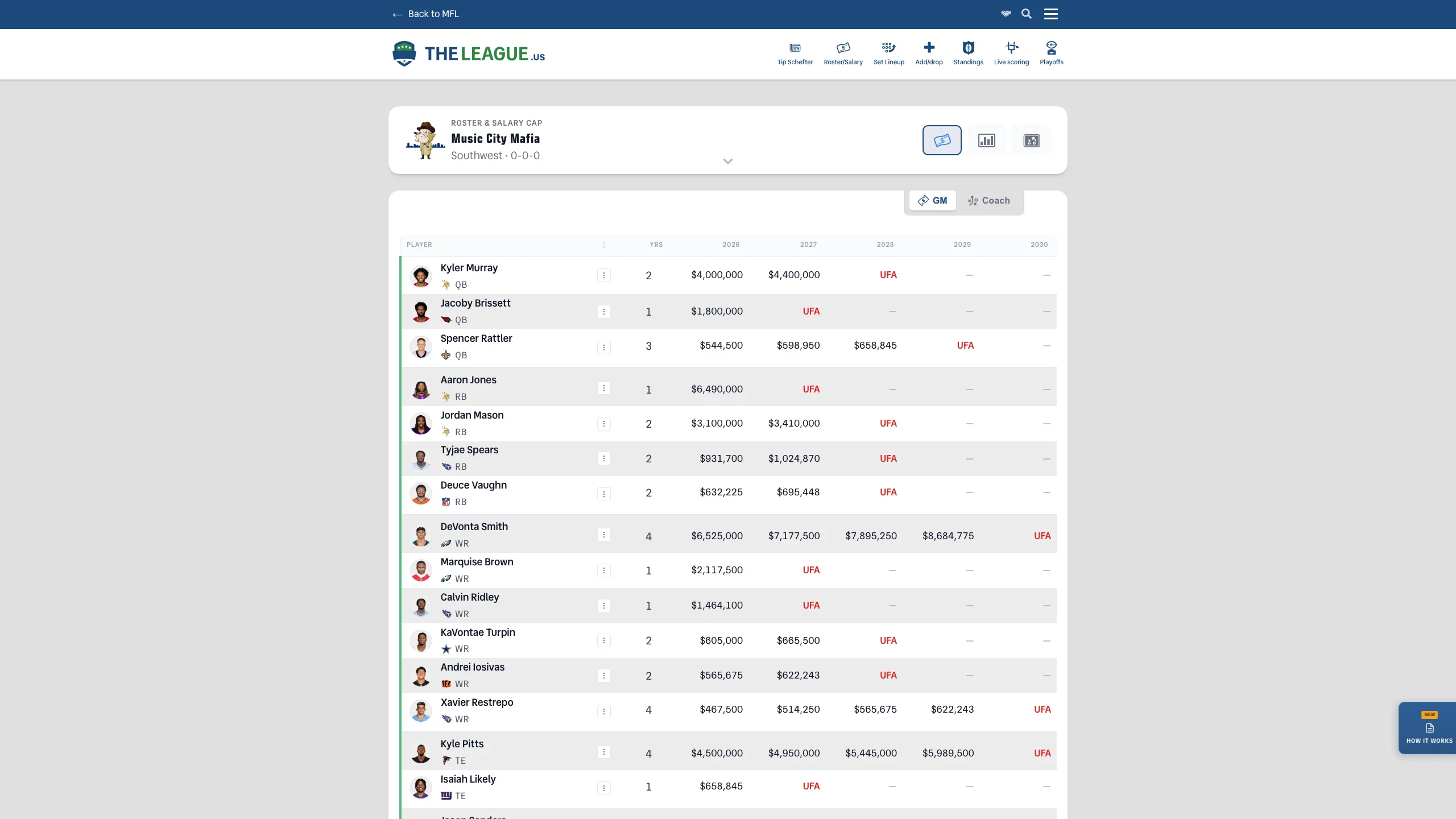View the Standings page
The height and width of the screenshot is (819, 1456).
pos(968,53)
